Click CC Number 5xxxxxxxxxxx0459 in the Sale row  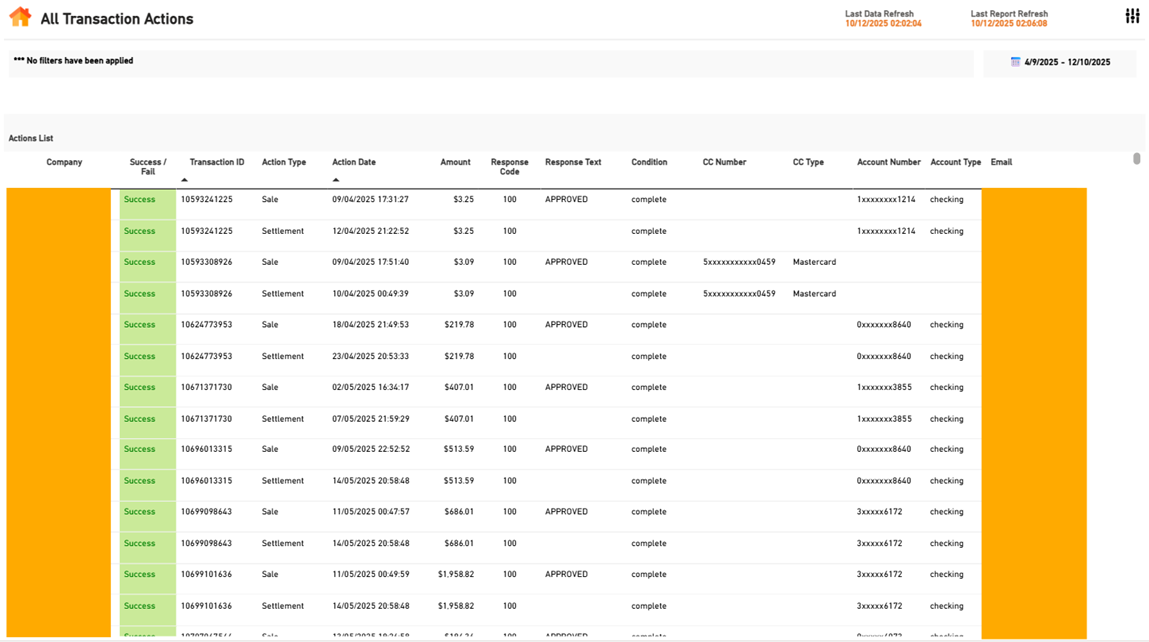tap(739, 262)
